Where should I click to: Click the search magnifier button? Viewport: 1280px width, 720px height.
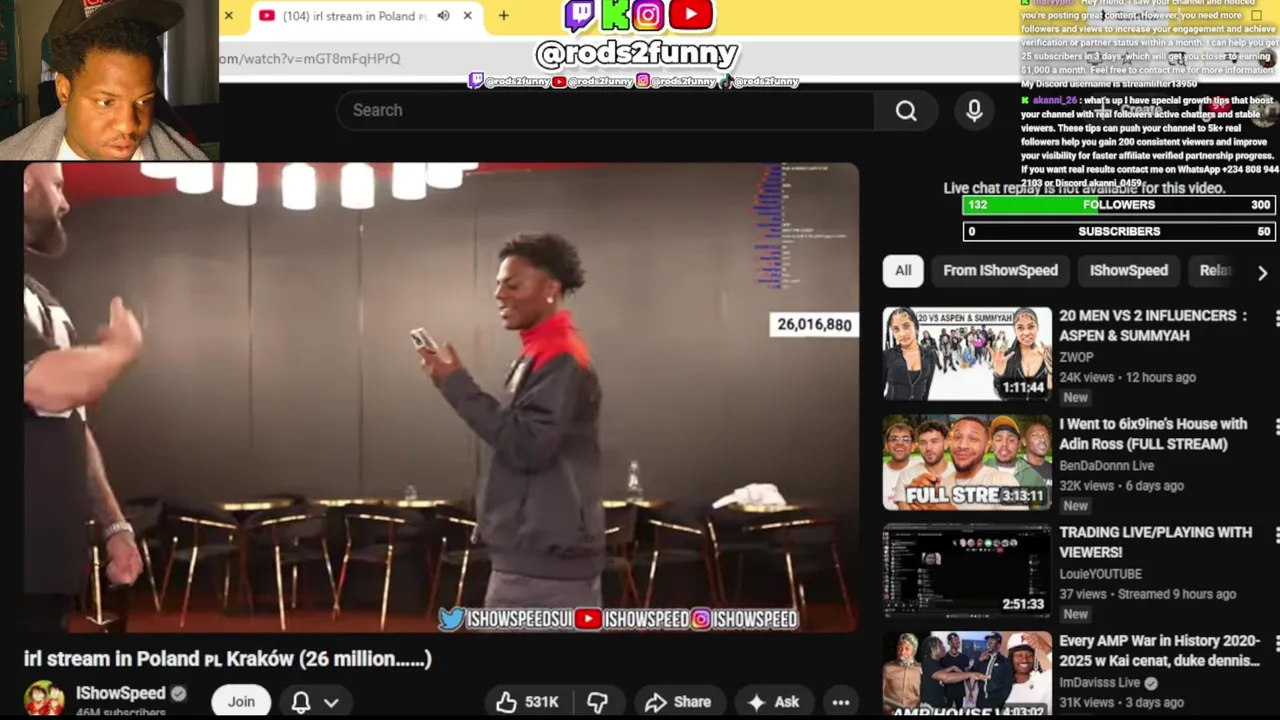coord(906,110)
